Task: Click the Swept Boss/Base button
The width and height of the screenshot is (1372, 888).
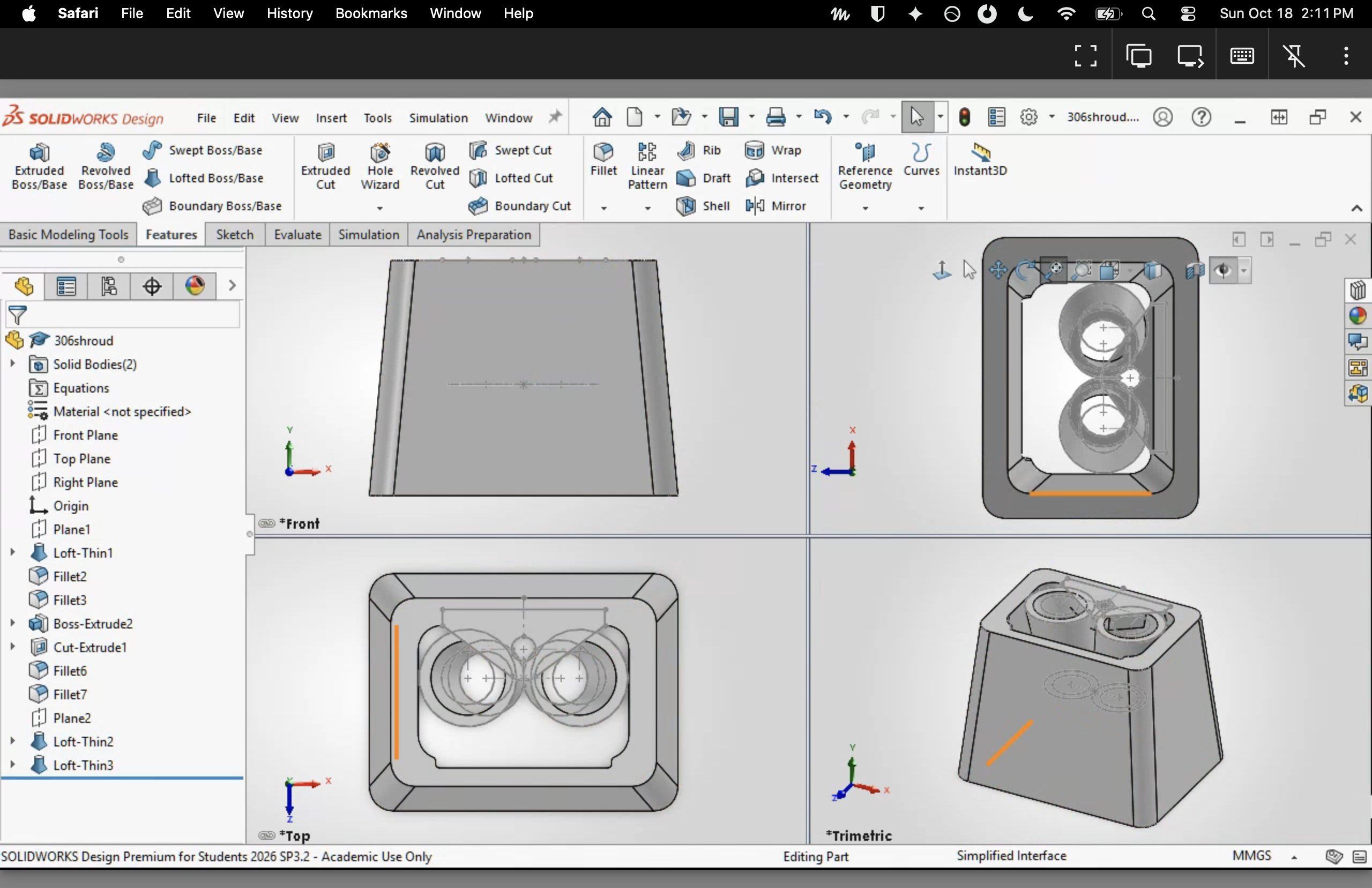Action: (202, 150)
